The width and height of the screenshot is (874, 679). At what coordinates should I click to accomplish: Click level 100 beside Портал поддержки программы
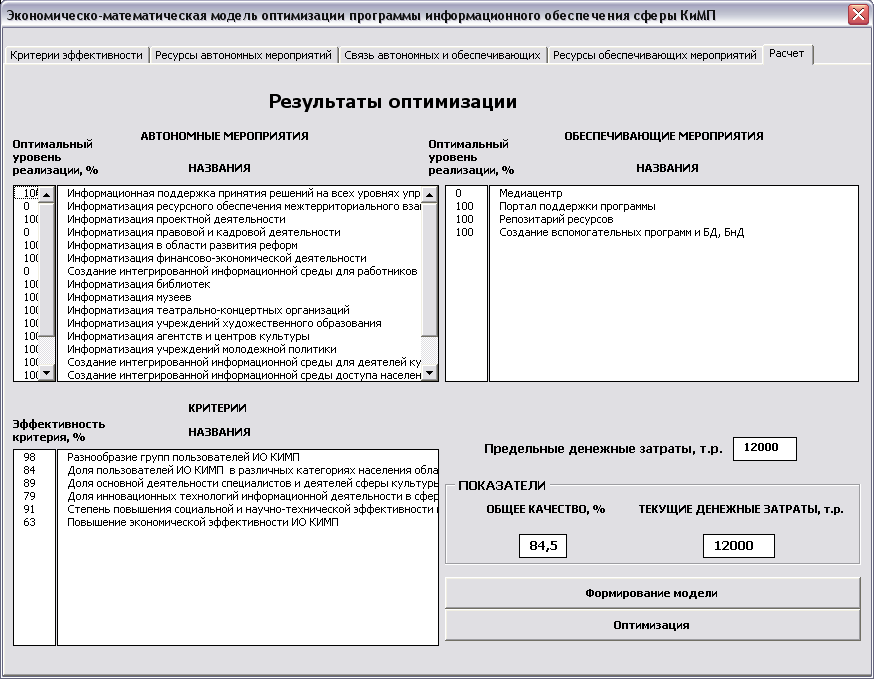click(466, 206)
